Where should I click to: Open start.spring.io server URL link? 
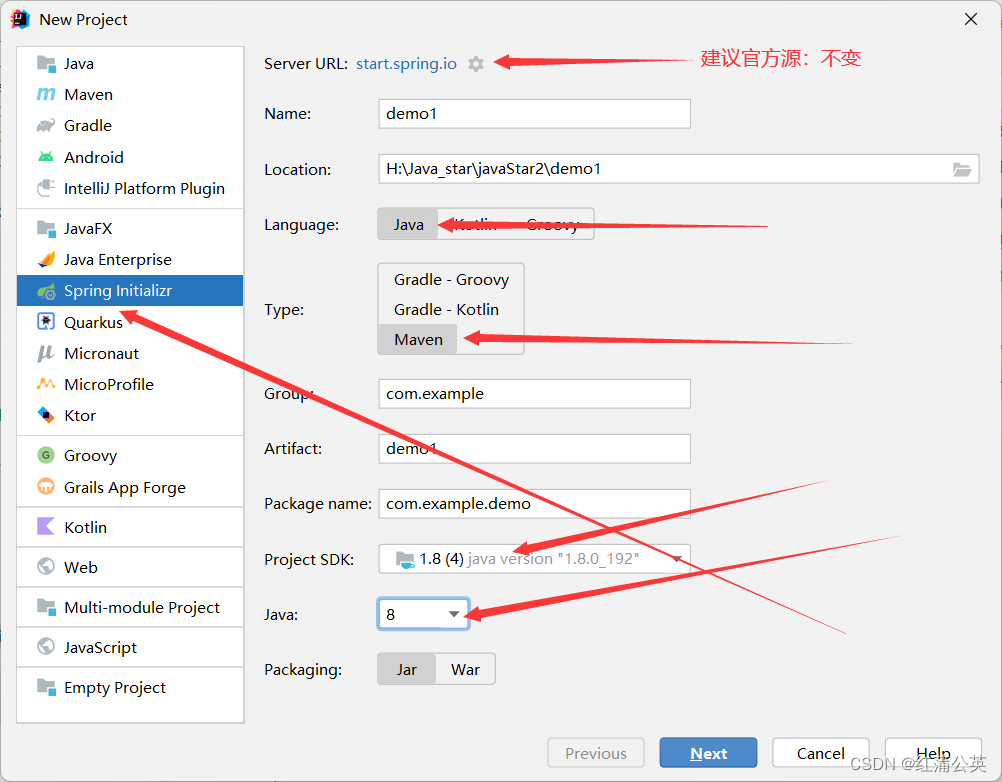[x=406, y=64]
